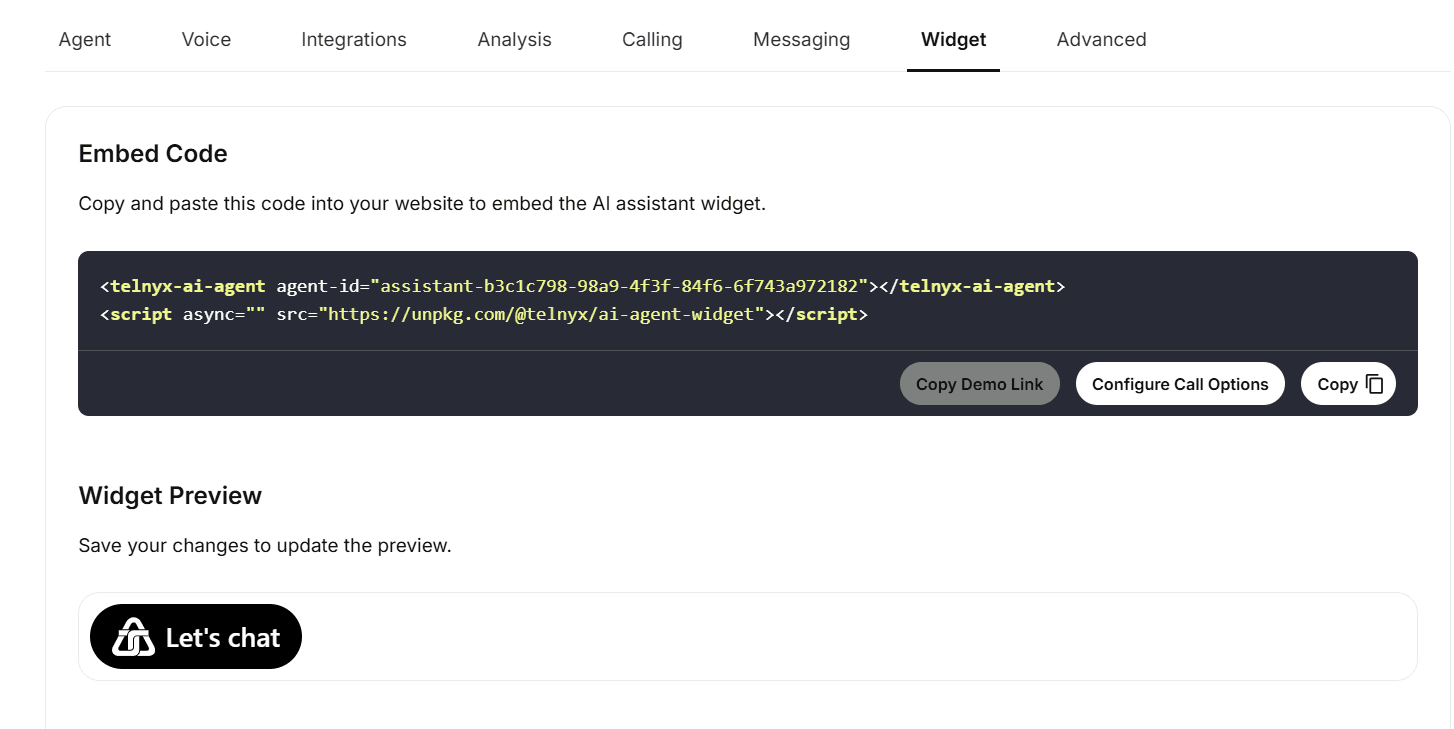
Task: Switch to the Analysis tab
Action: [x=514, y=39]
